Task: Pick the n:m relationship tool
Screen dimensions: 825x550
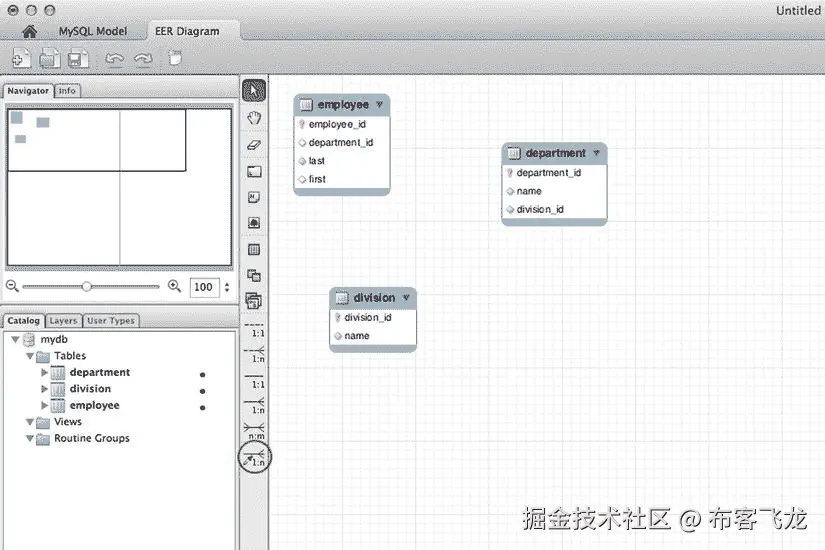Action: 255,432
